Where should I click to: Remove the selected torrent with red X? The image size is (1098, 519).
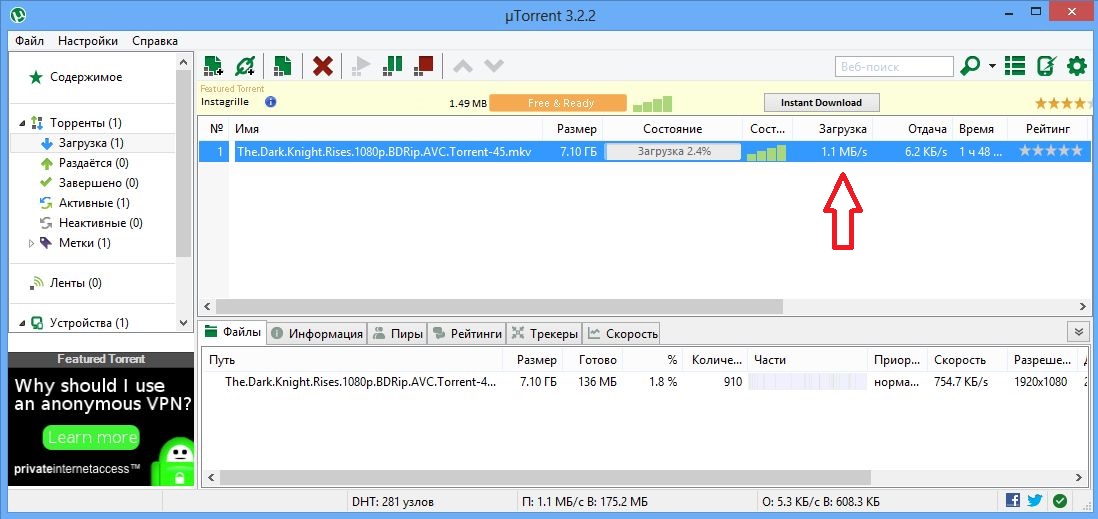pyautogui.click(x=322, y=67)
